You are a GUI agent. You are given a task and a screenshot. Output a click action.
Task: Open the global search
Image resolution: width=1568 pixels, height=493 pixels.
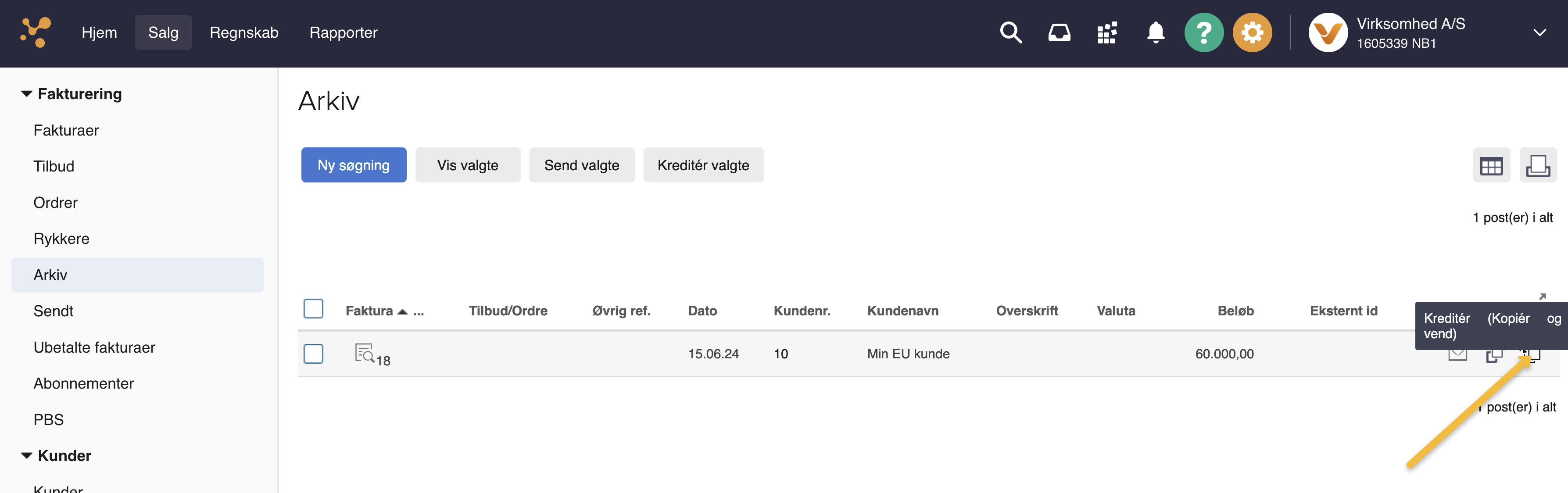[x=1010, y=32]
